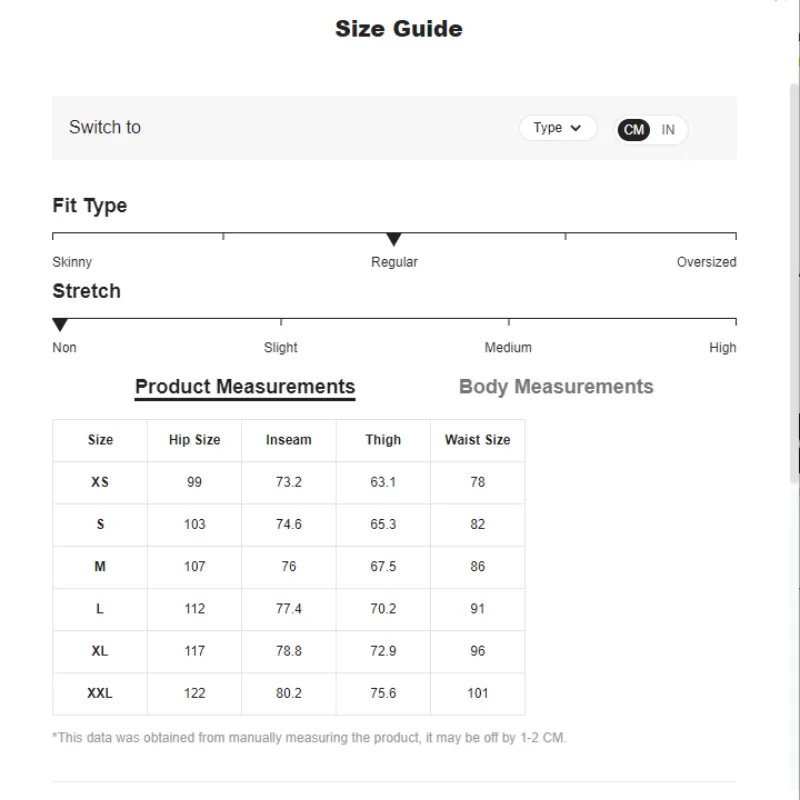The width and height of the screenshot is (800, 800).
Task: Click the Inseam column header
Action: pyautogui.click(x=289, y=440)
